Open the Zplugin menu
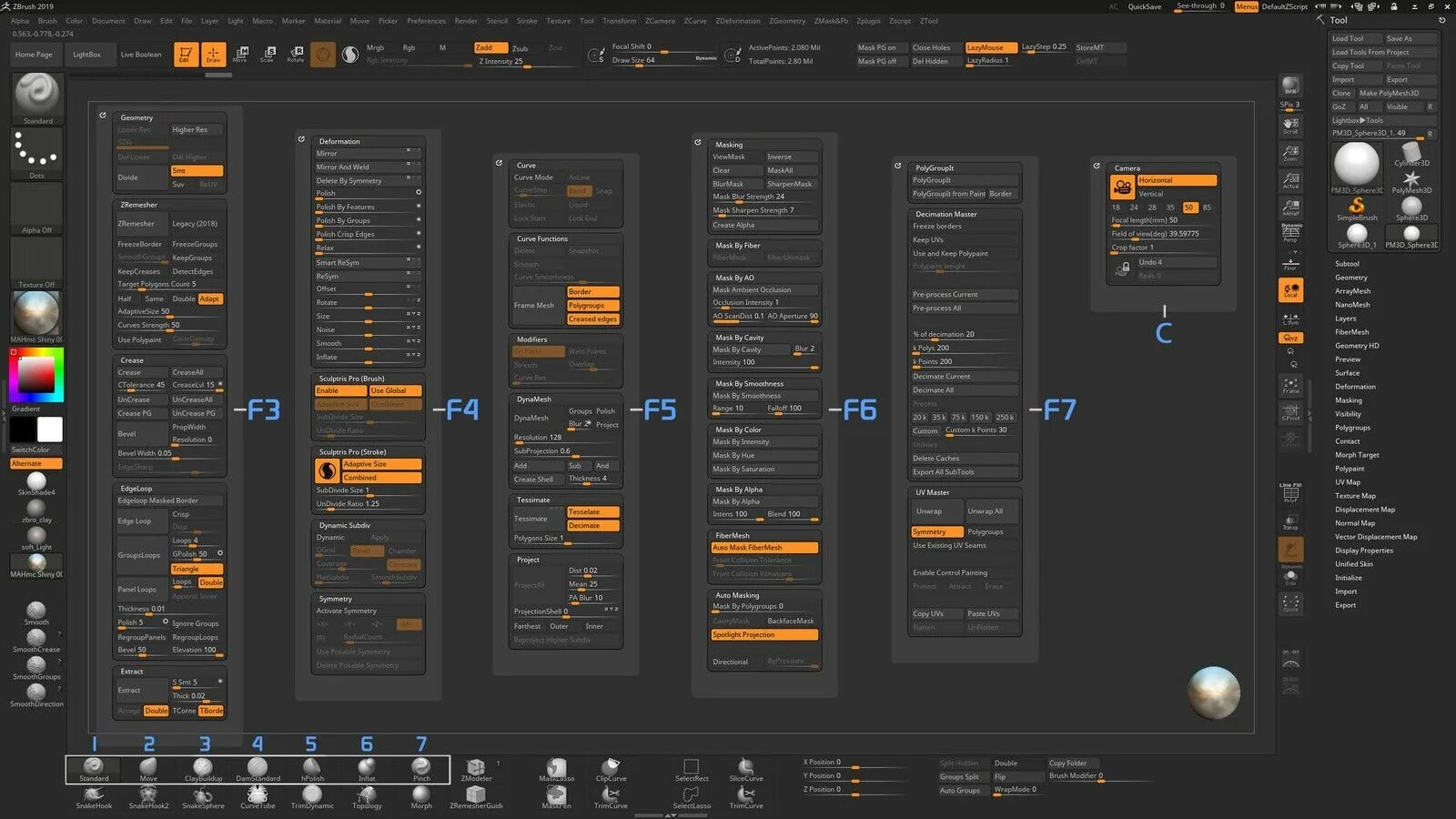 pyautogui.click(x=868, y=21)
